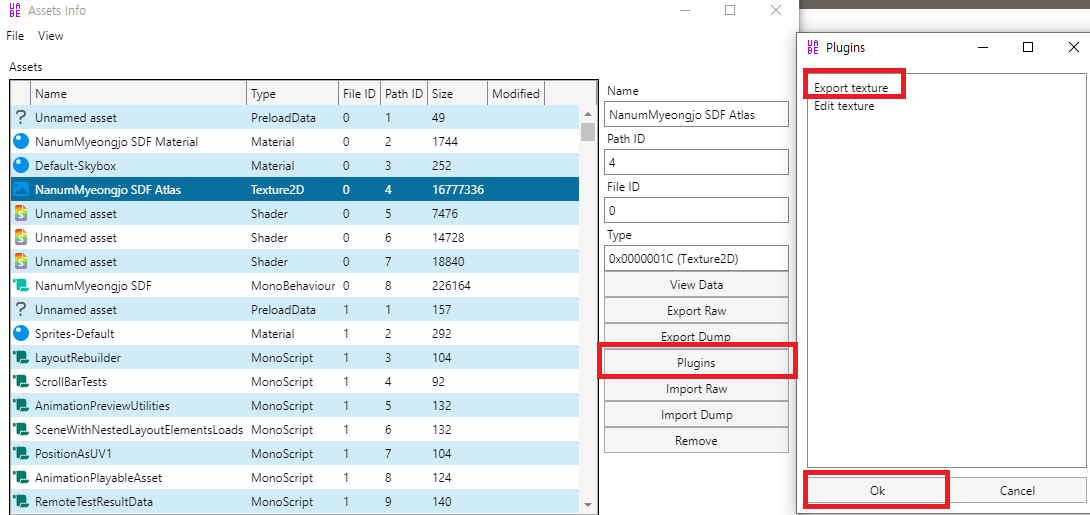Select the Sprites-Default row name
The image size is (1090, 515).
coord(74,334)
